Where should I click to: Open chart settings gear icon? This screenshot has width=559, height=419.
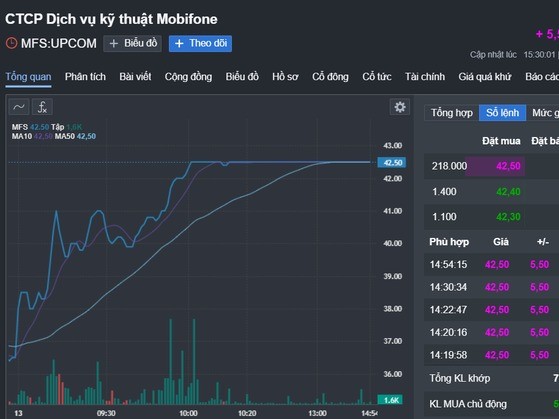pyautogui.click(x=400, y=107)
